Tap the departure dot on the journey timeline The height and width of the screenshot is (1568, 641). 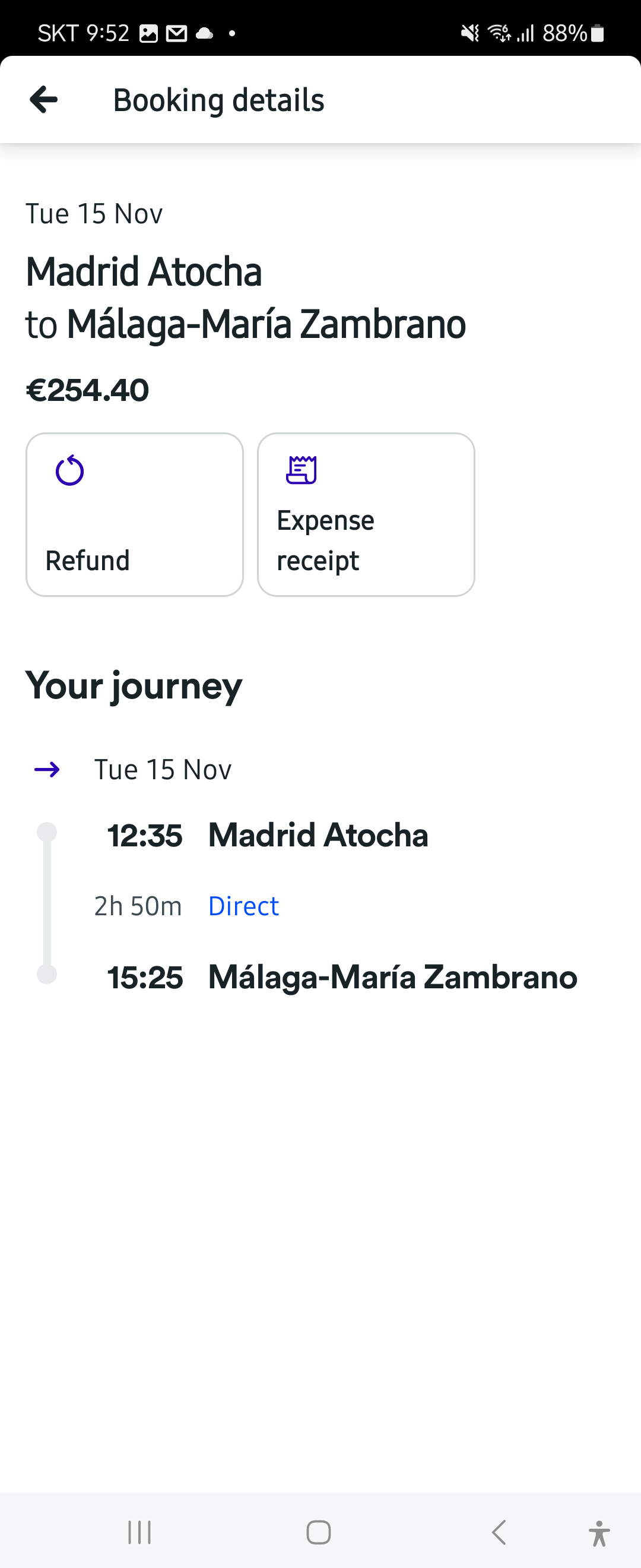47,832
